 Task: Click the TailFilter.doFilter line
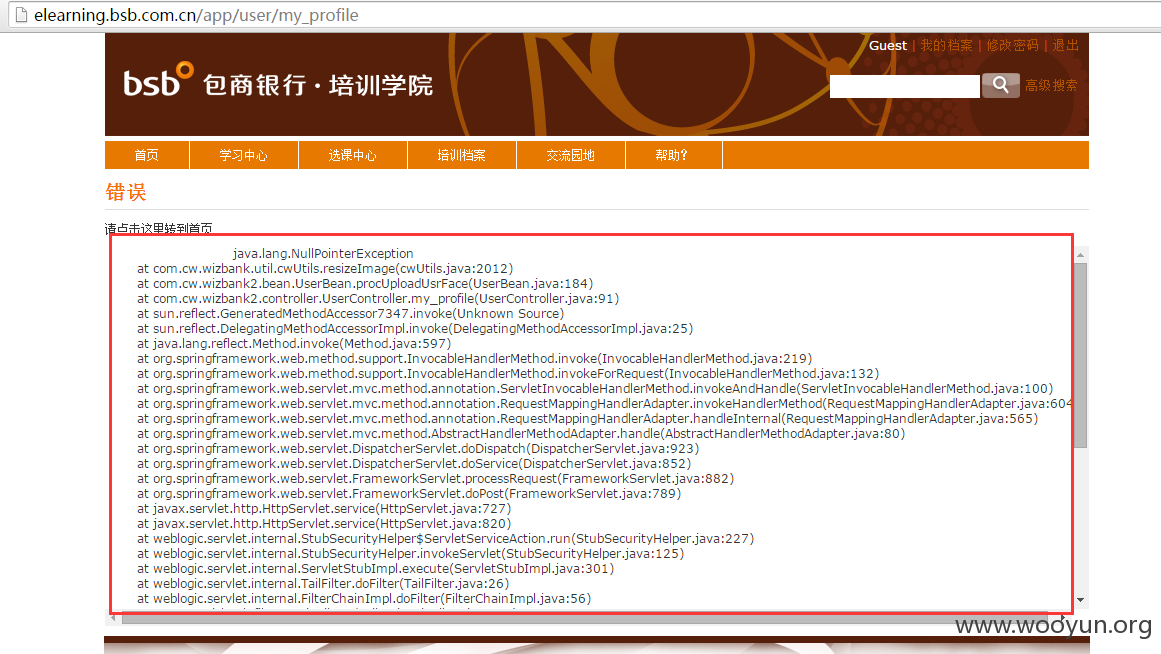pyautogui.click(x=323, y=584)
